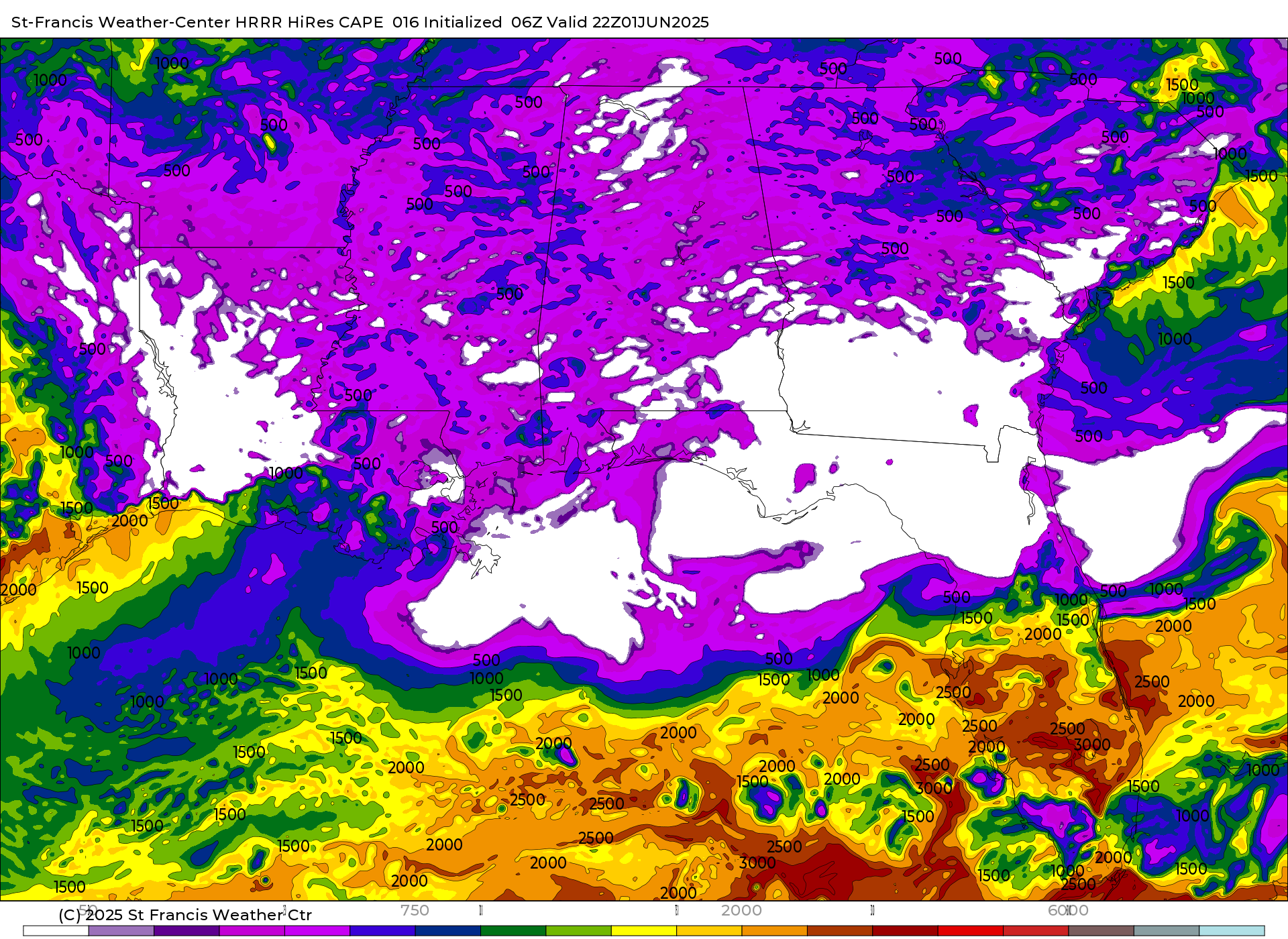Select the magenta legend swatch
The image size is (1288, 939).
tap(252, 931)
